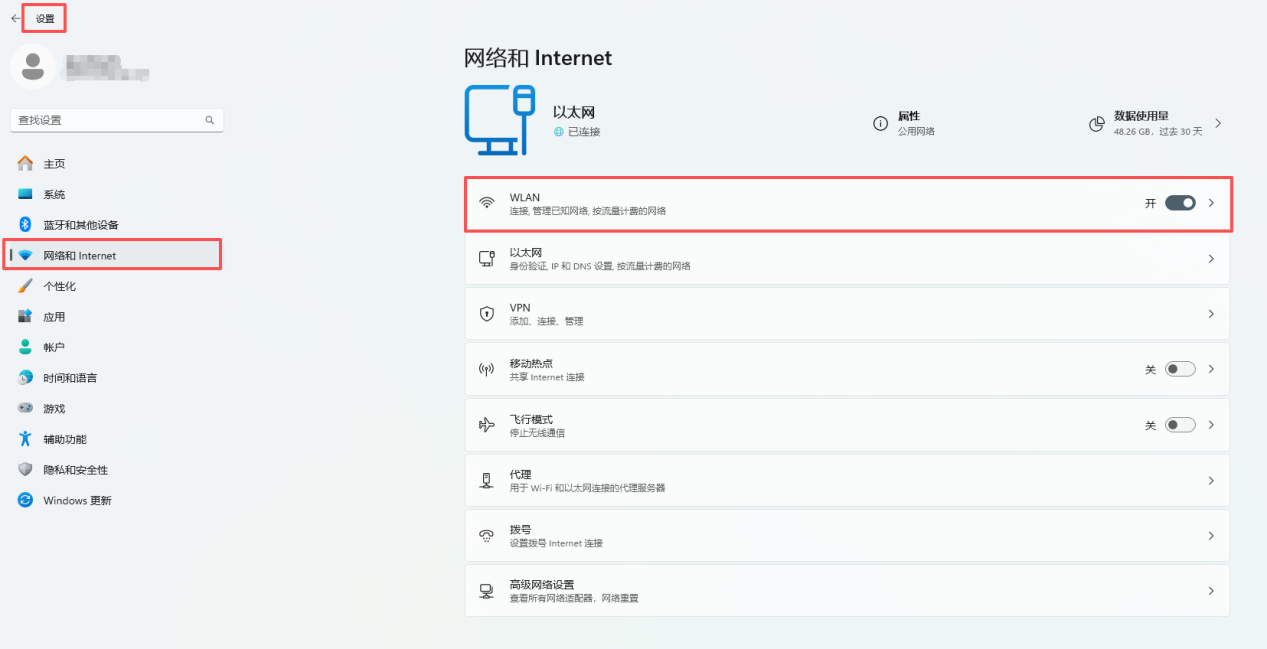
Task: Select 隐私和安全性 in sidebar
Action: click(x=75, y=470)
